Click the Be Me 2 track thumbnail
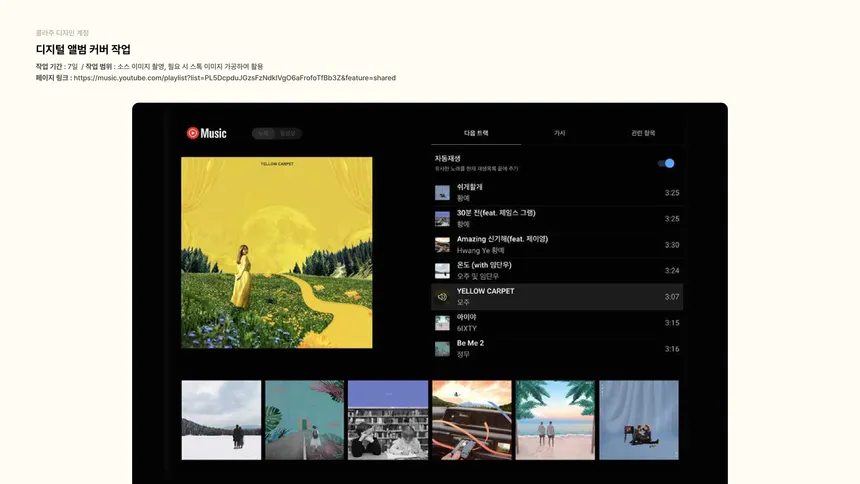The height and width of the screenshot is (484, 860). [x=442, y=349]
